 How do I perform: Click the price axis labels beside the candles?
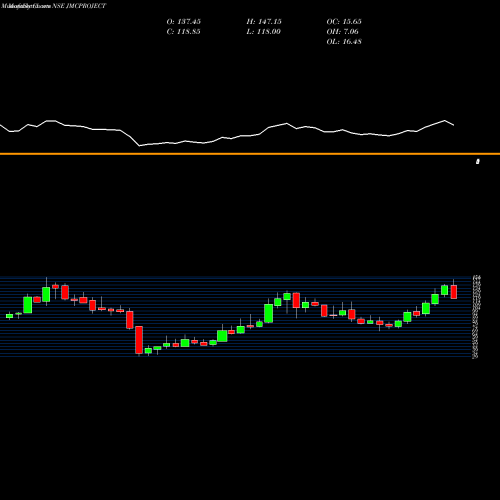[477, 317]
